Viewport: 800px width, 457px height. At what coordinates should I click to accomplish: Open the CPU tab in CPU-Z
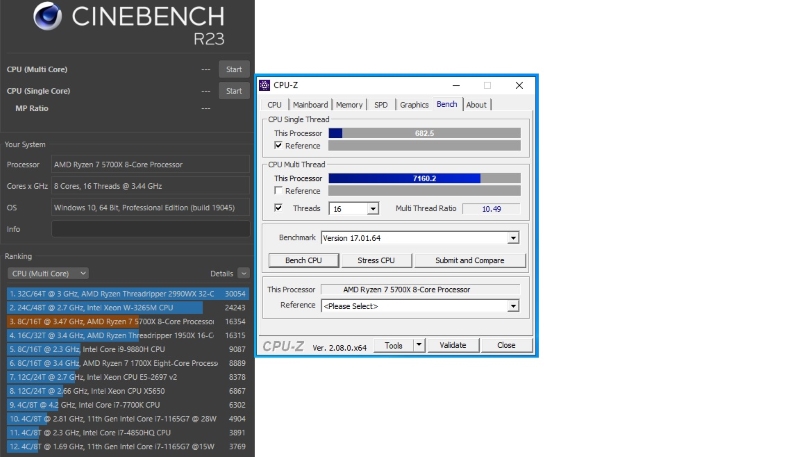[x=274, y=105]
